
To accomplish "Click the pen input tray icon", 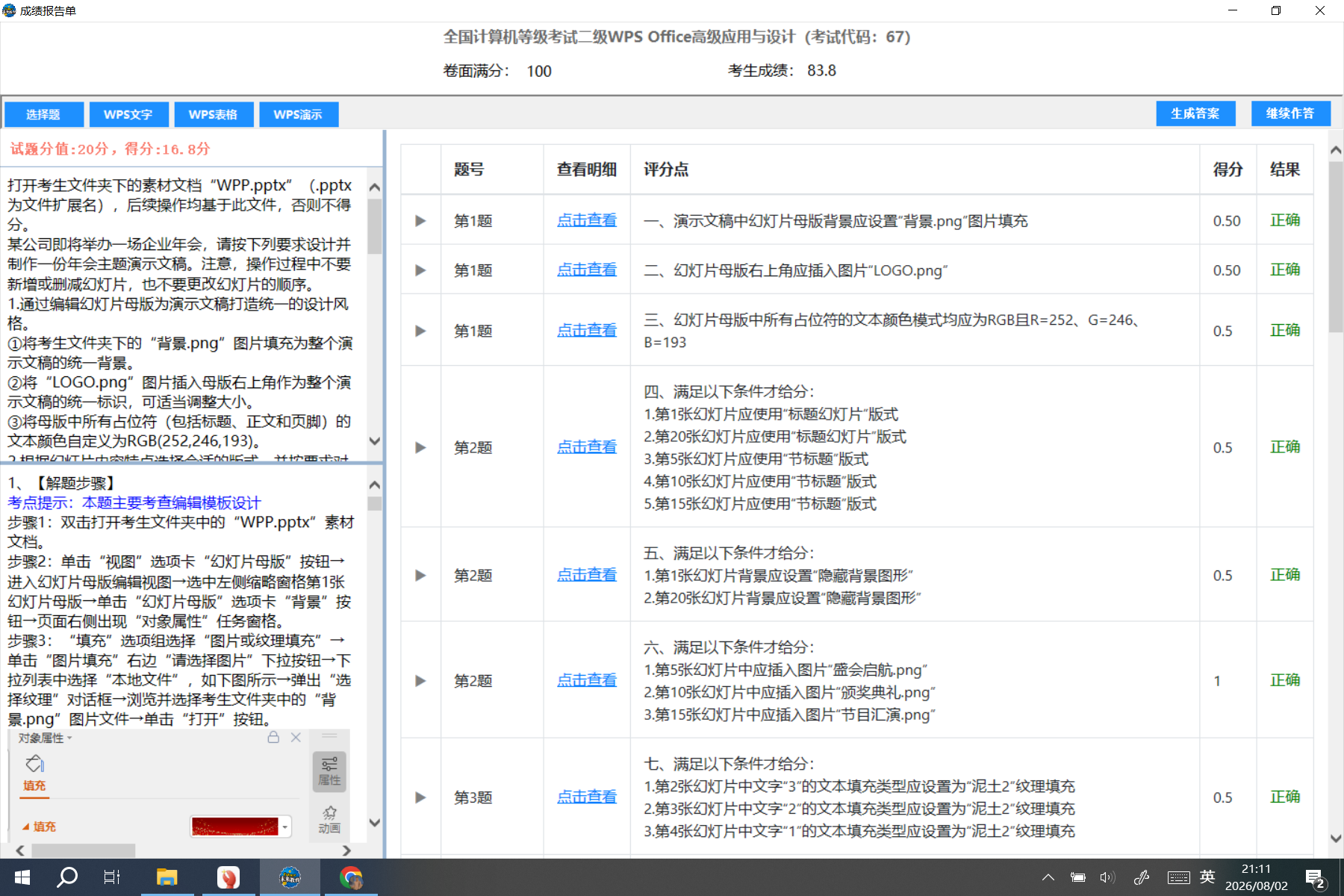I will click(1142, 877).
